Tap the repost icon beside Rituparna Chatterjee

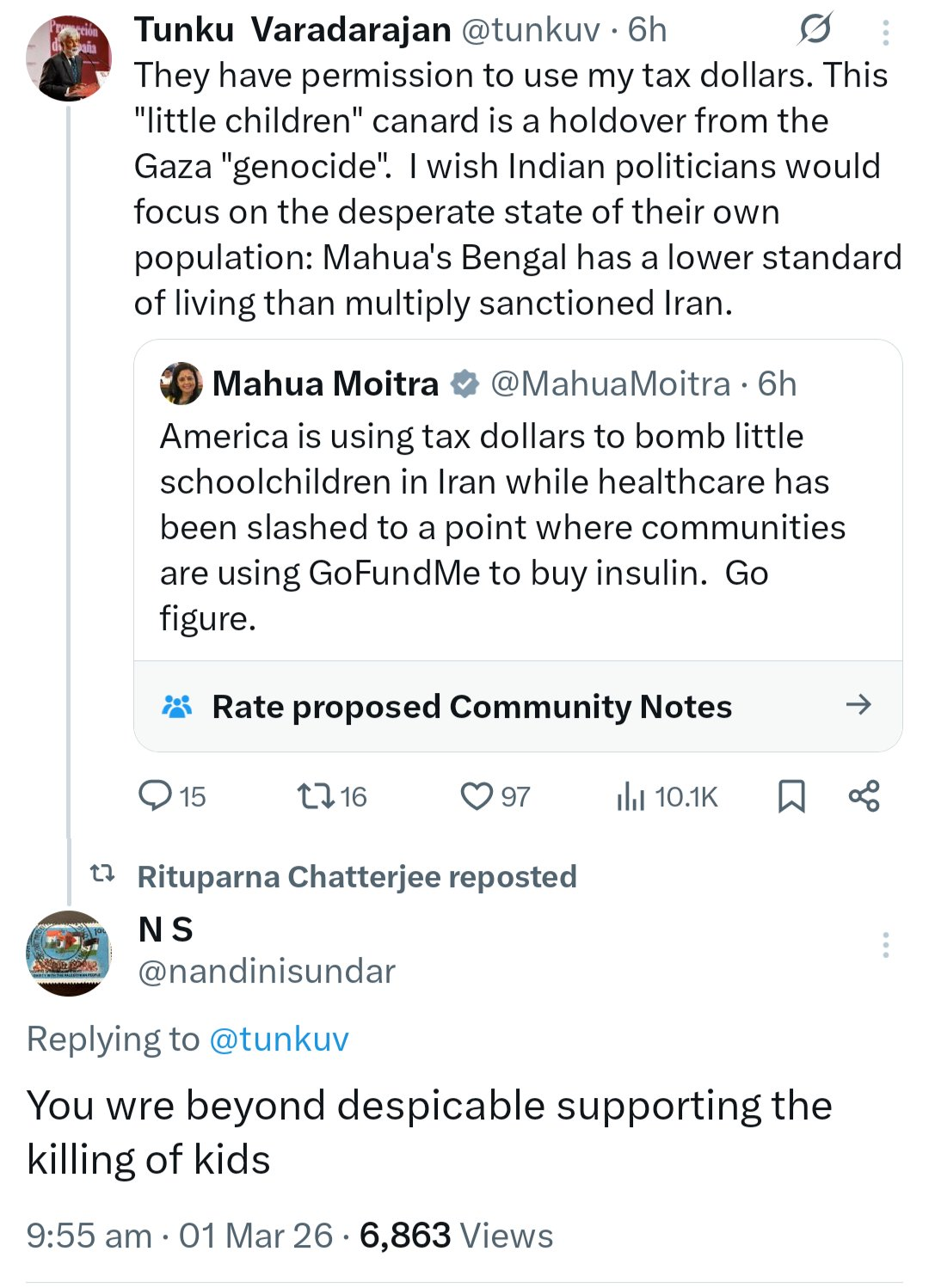[x=102, y=875]
